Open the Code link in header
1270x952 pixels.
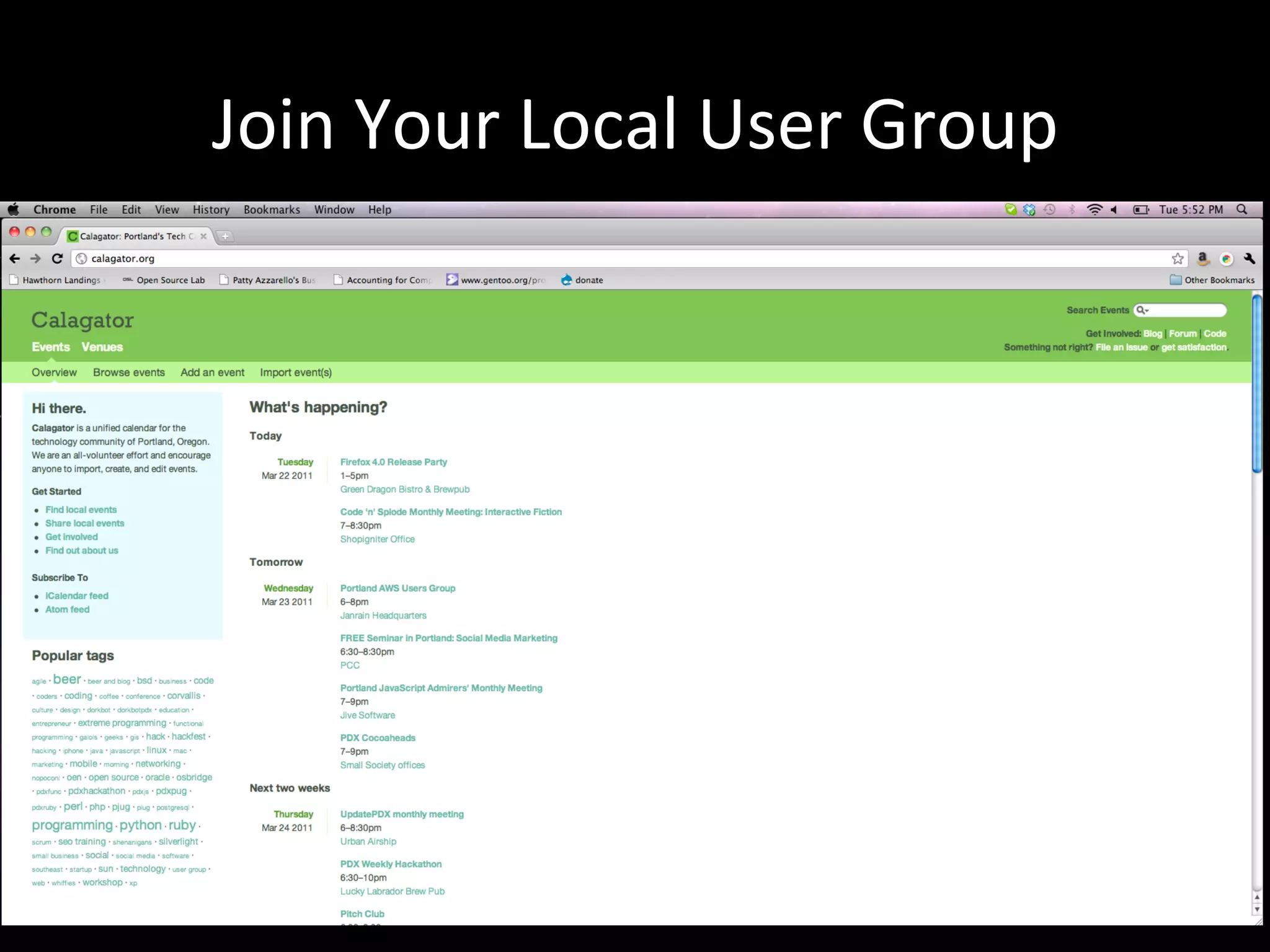1215,333
